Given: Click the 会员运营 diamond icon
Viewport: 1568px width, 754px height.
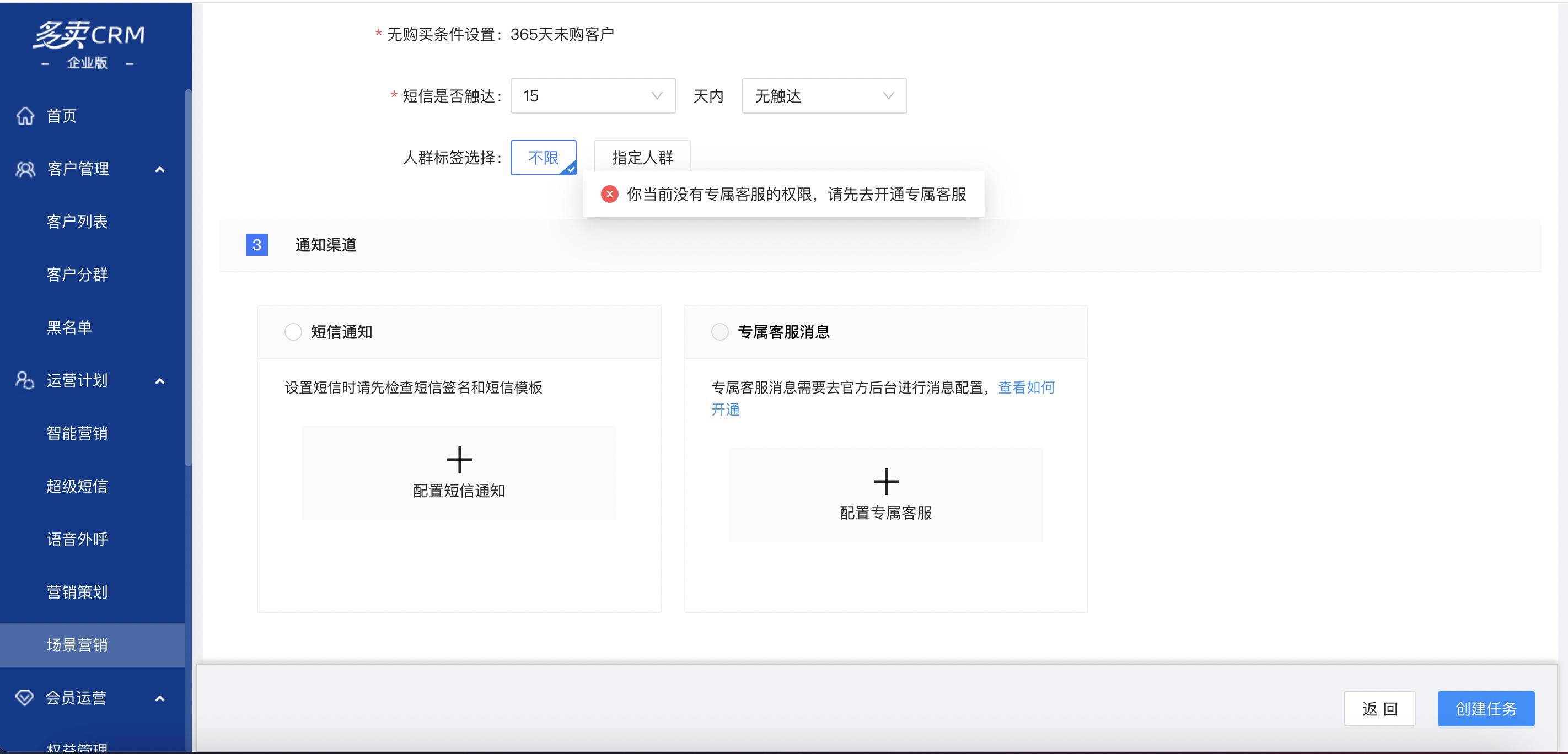Looking at the screenshot, I should coord(25,697).
